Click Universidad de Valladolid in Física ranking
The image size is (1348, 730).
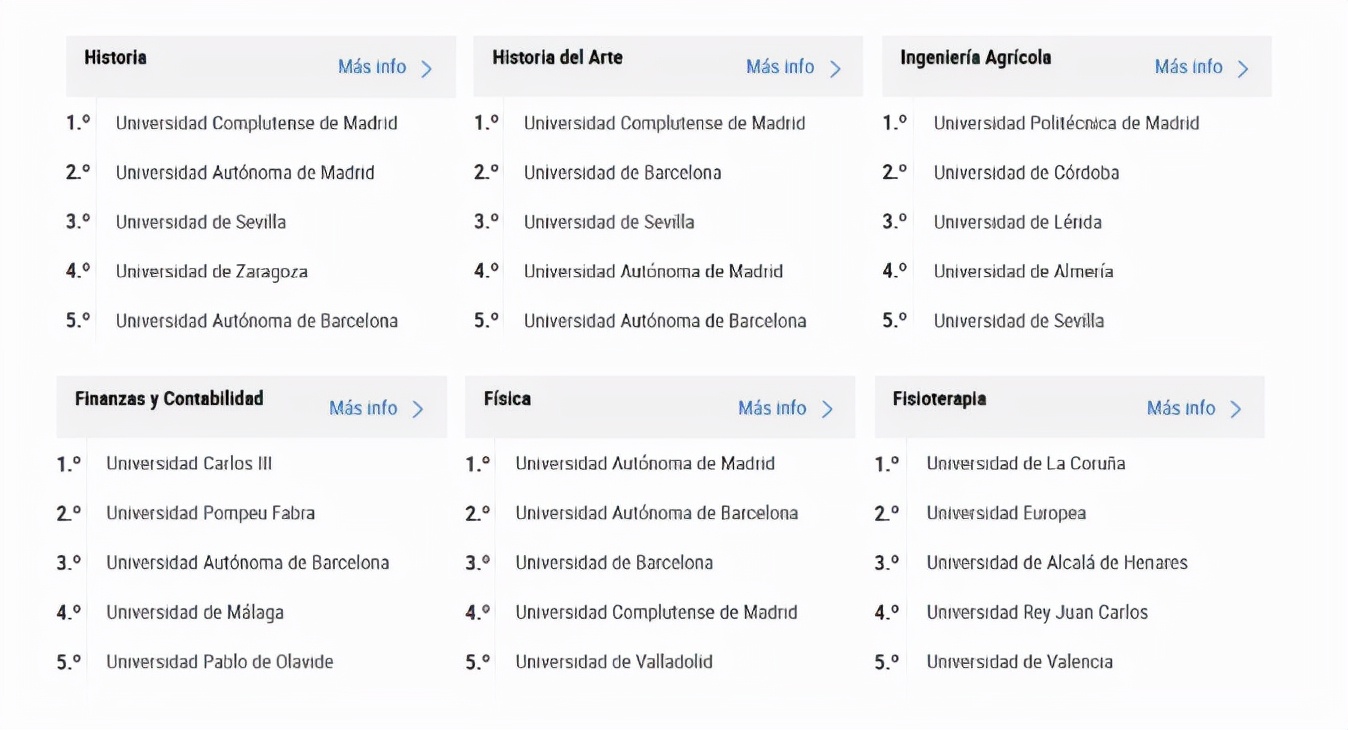point(614,661)
